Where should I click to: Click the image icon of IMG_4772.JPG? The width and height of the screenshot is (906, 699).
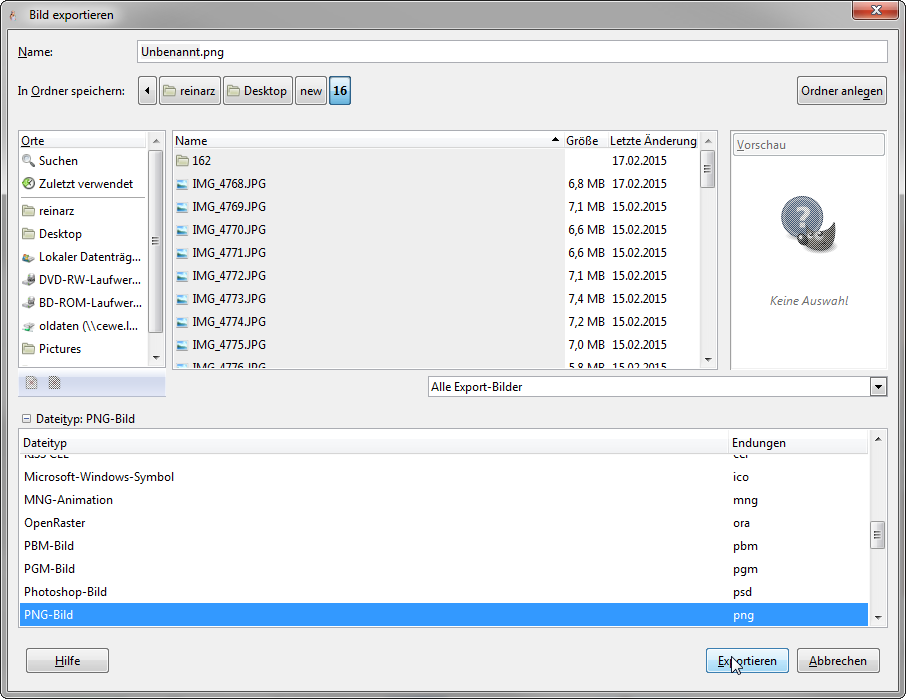coord(182,276)
